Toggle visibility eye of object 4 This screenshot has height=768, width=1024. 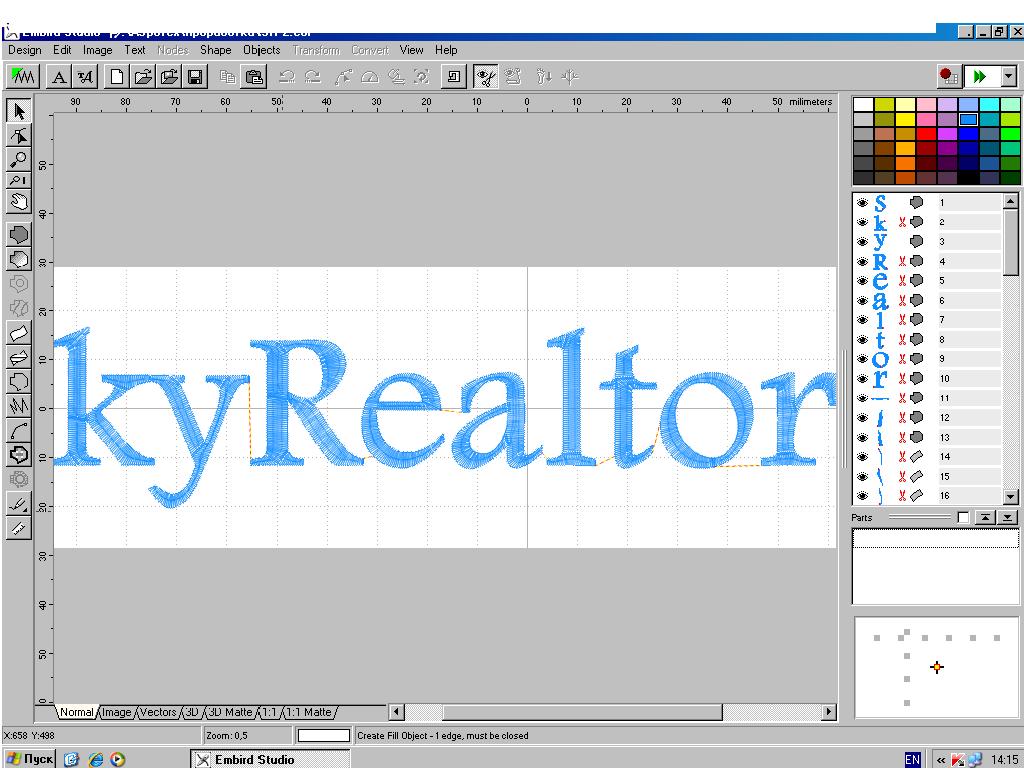[x=862, y=262]
